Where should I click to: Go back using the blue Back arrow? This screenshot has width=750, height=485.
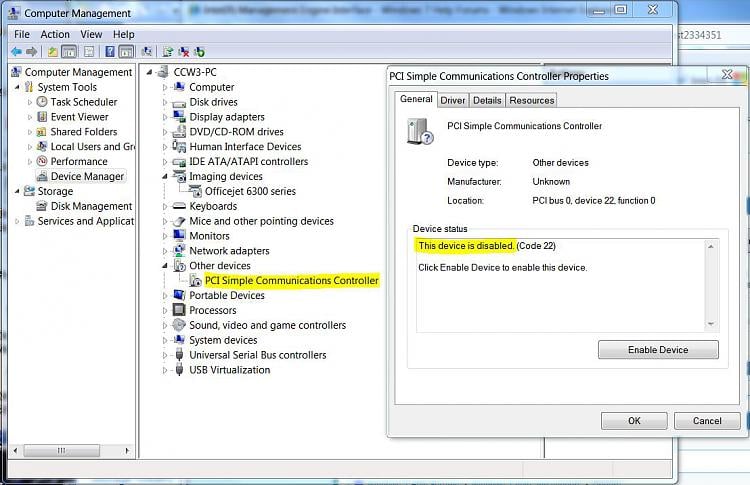[16, 51]
